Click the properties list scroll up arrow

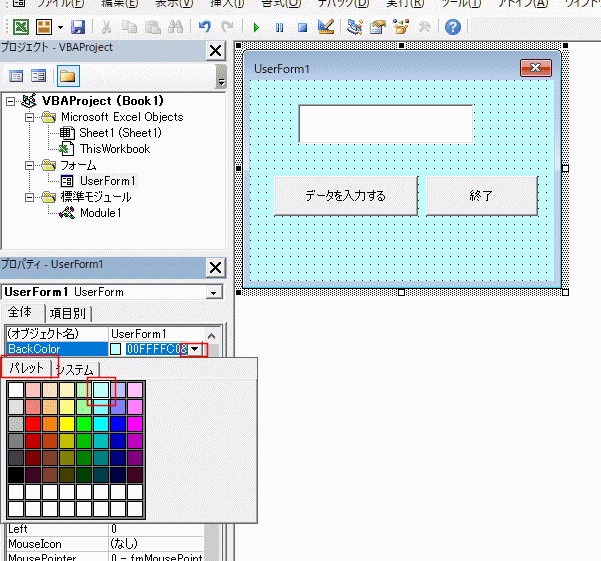click(x=212, y=336)
